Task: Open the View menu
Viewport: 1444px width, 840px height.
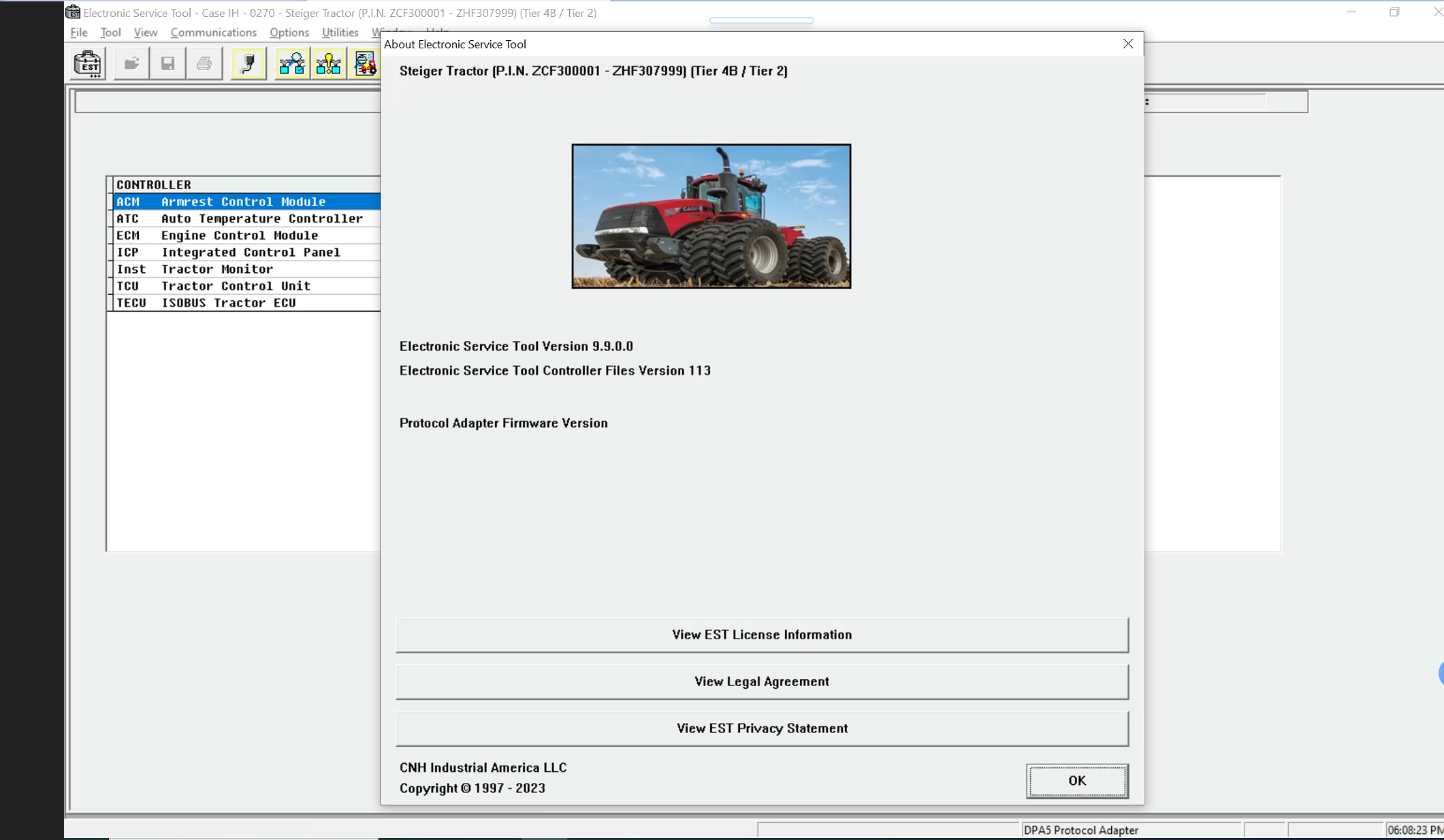Action: [146, 33]
